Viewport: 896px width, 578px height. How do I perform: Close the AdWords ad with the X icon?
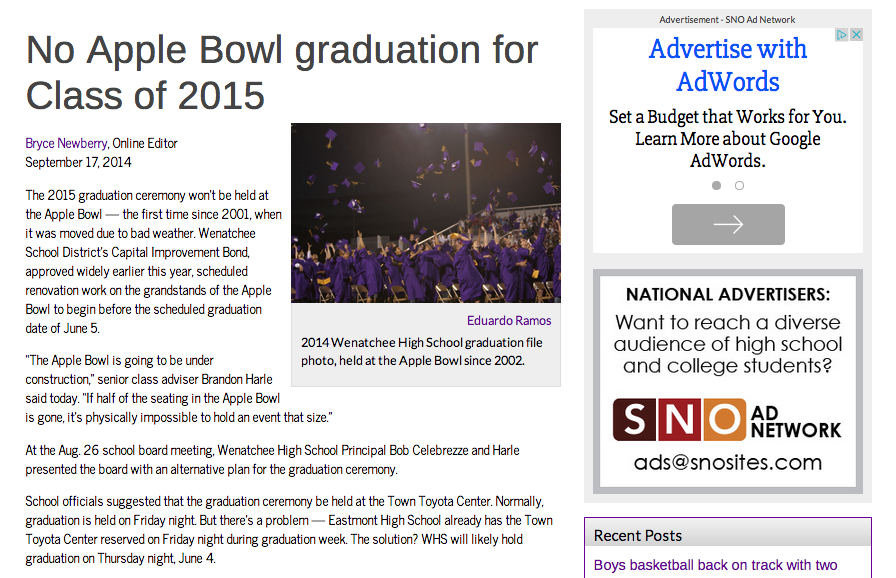(x=856, y=35)
